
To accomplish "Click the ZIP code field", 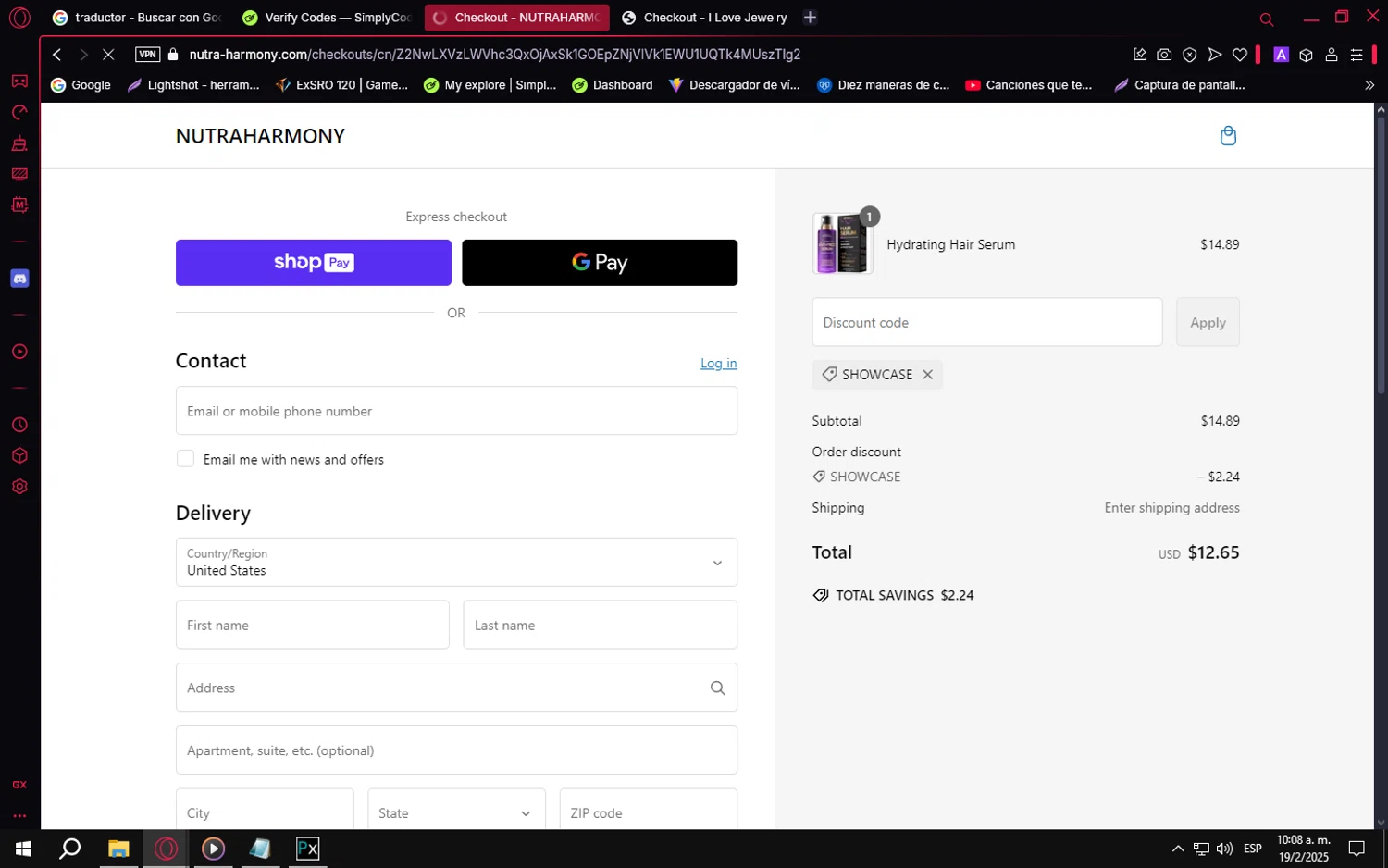I will coord(649,812).
